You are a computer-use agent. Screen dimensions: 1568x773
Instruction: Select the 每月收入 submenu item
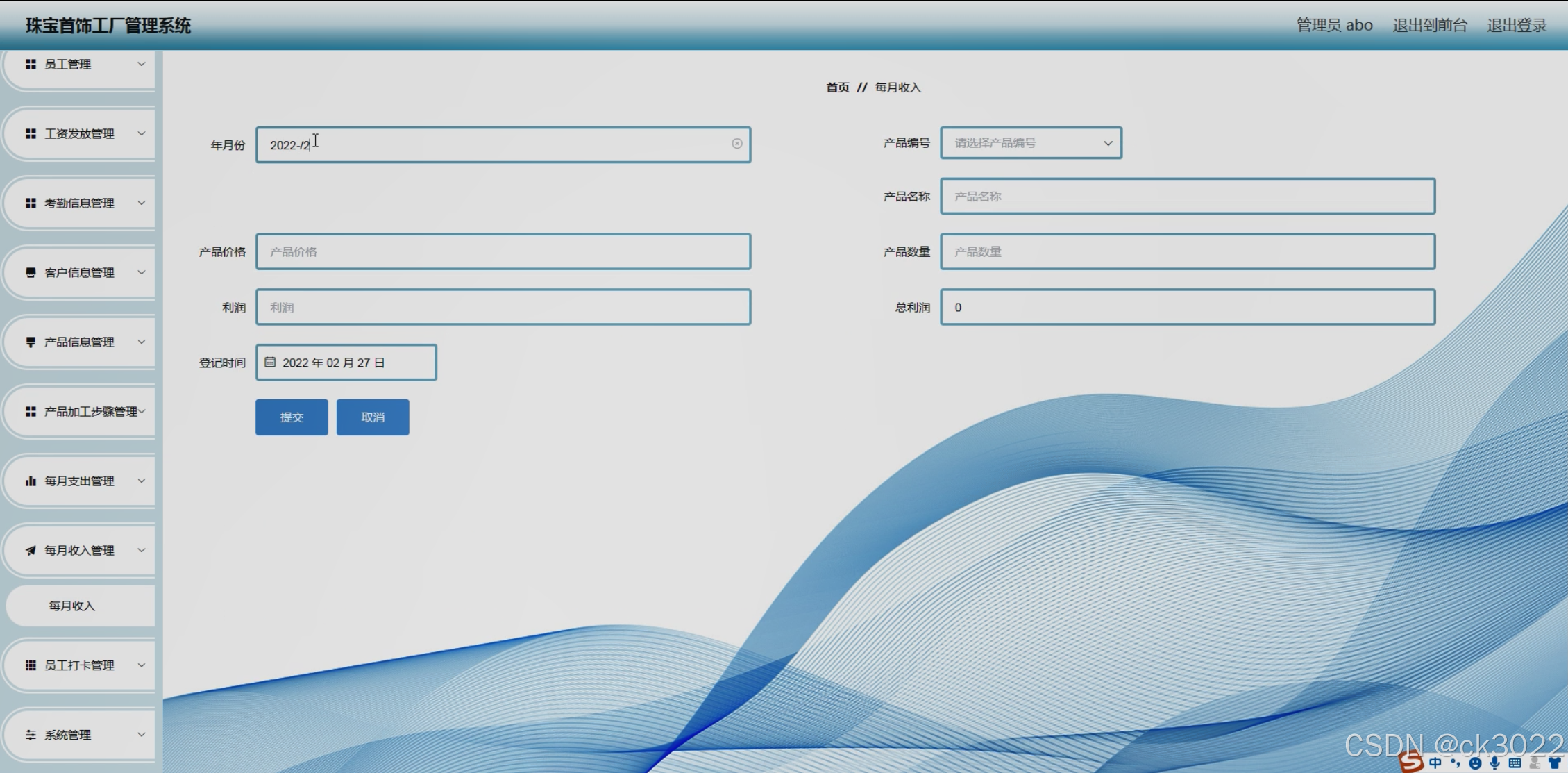tap(72, 606)
